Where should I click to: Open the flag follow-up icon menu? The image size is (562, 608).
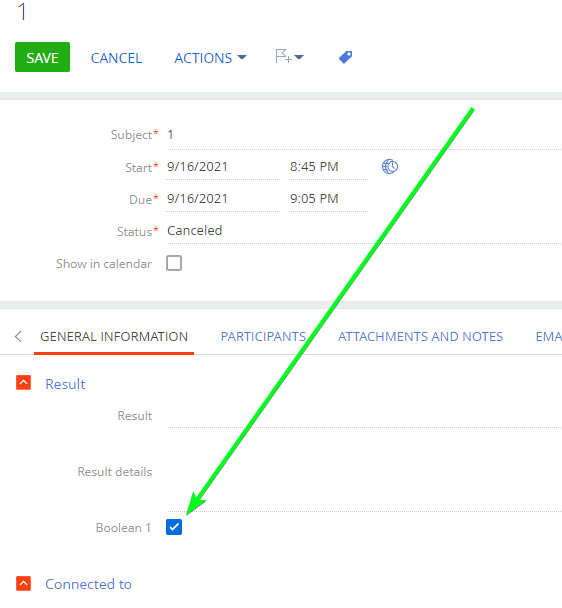[289, 57]
